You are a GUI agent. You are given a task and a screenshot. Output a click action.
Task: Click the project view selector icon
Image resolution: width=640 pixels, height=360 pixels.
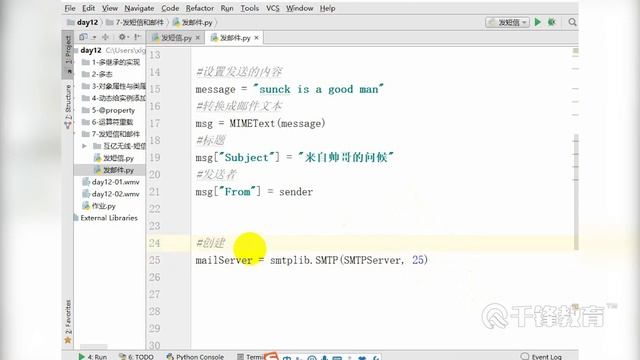84,37
